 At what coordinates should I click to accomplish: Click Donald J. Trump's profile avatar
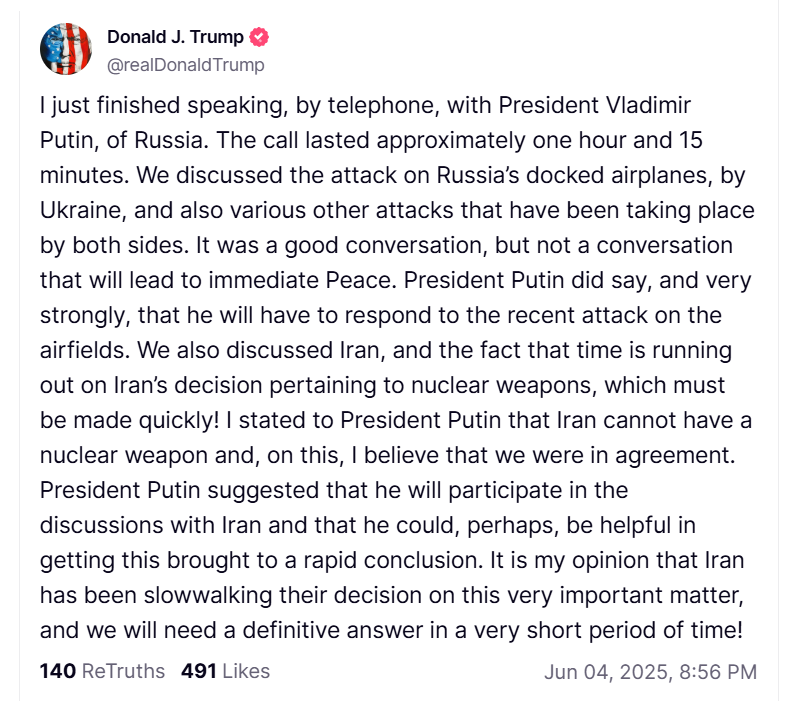(x=65, y=49)
